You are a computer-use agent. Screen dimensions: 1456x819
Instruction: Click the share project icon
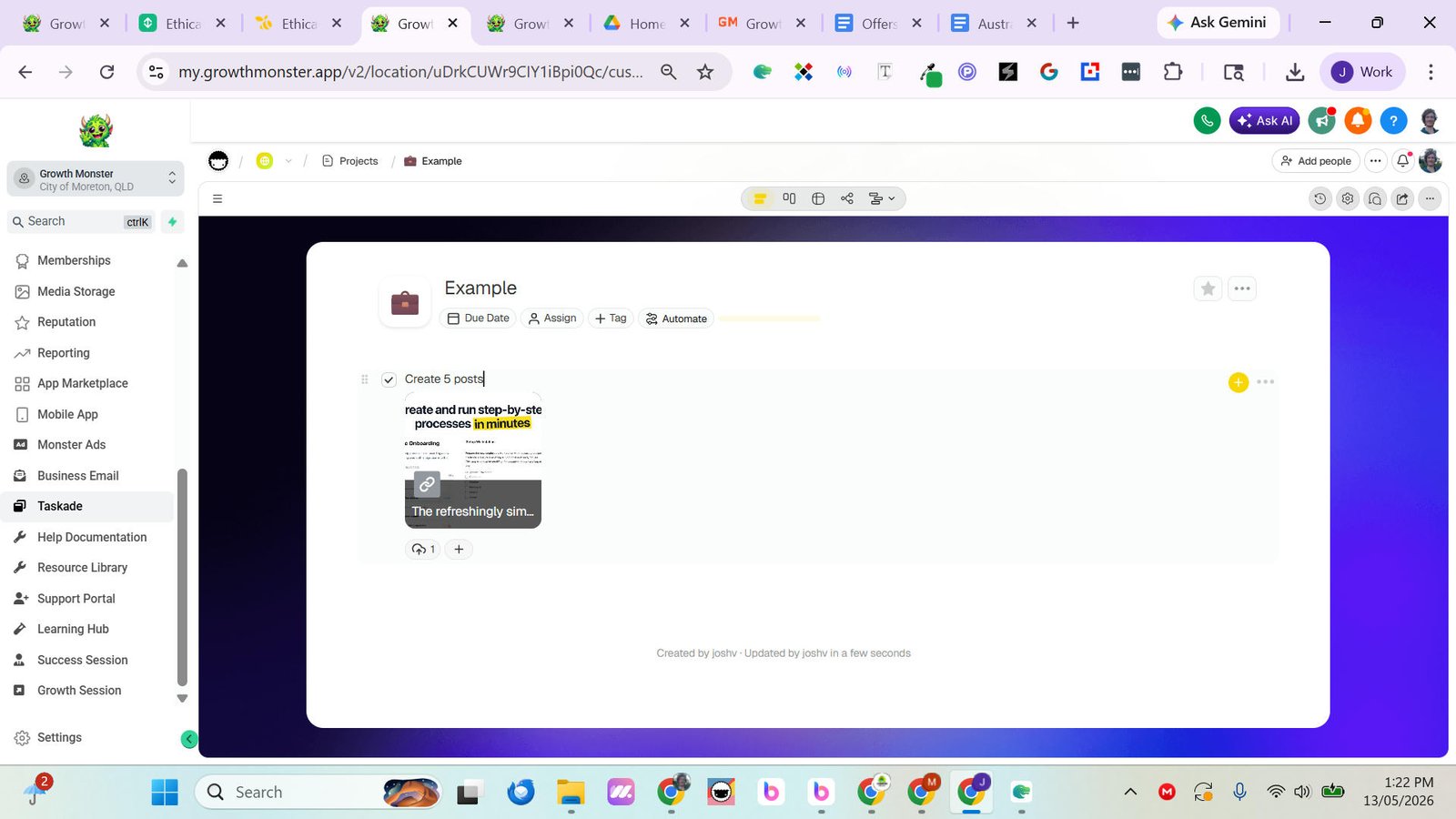tap(1402, 198)
